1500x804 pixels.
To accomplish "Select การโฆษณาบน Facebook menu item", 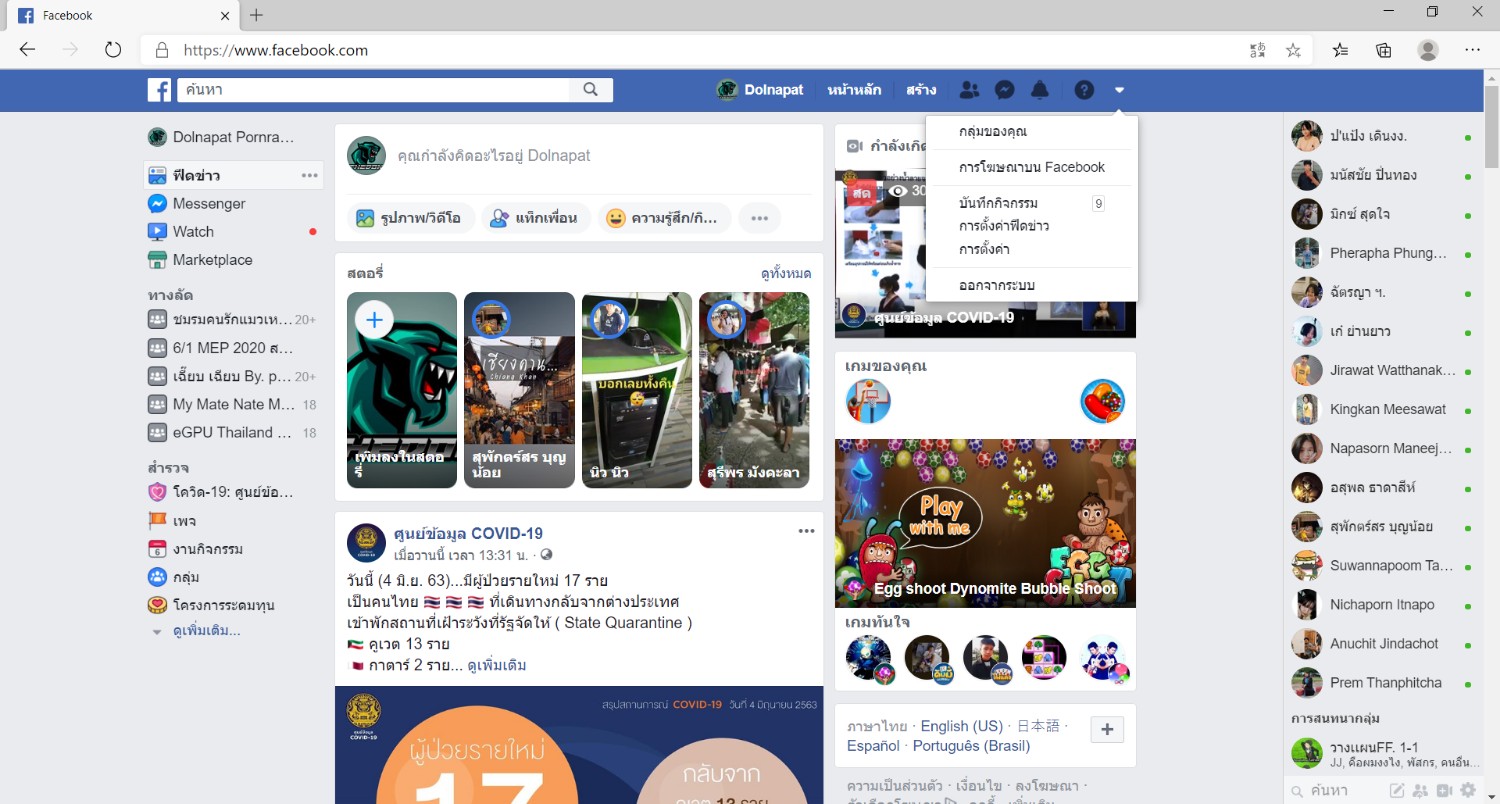I will click(1032, 167).
